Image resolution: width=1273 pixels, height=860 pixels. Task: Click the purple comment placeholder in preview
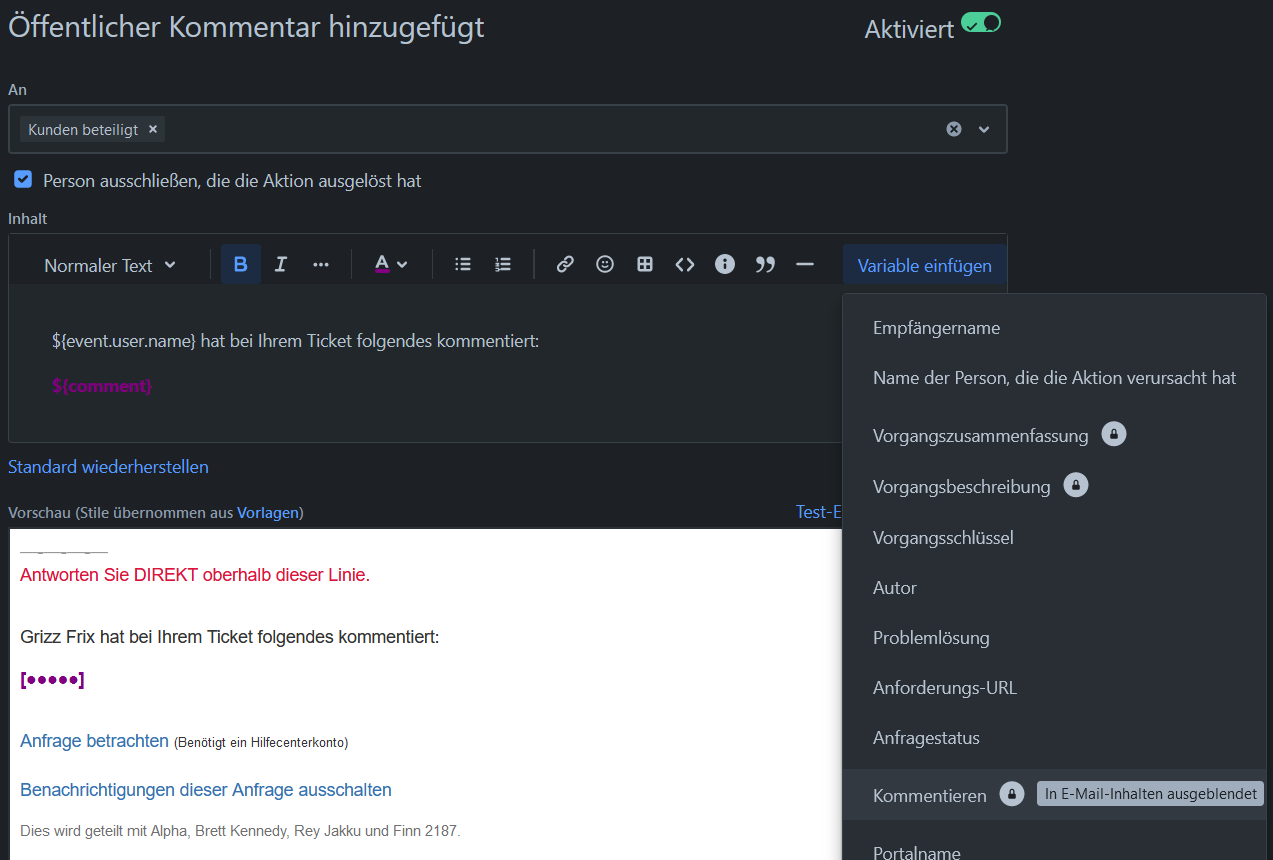click(x=52, y=680)
